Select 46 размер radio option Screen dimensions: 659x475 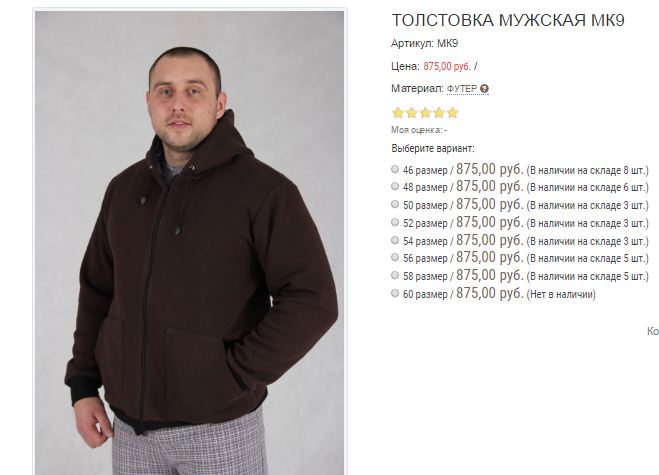[395, 169]
